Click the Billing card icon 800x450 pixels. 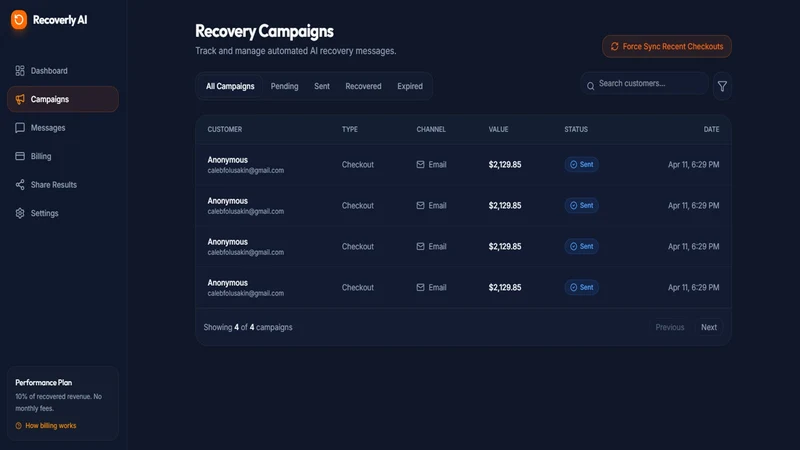click(x=20, y=156)
